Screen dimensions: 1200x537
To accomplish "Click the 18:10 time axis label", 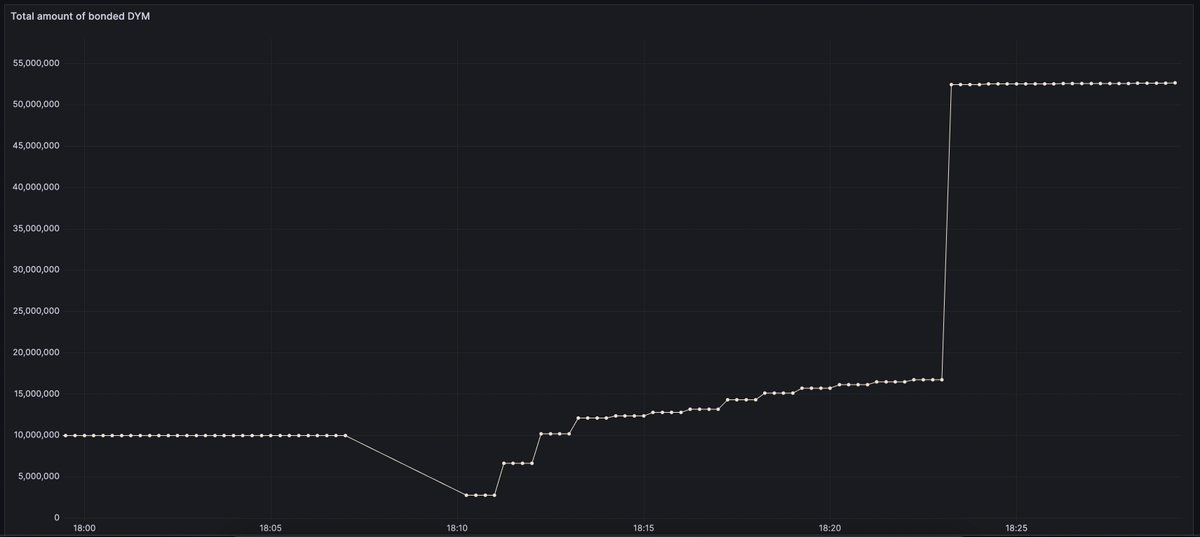I will [457, 528].
